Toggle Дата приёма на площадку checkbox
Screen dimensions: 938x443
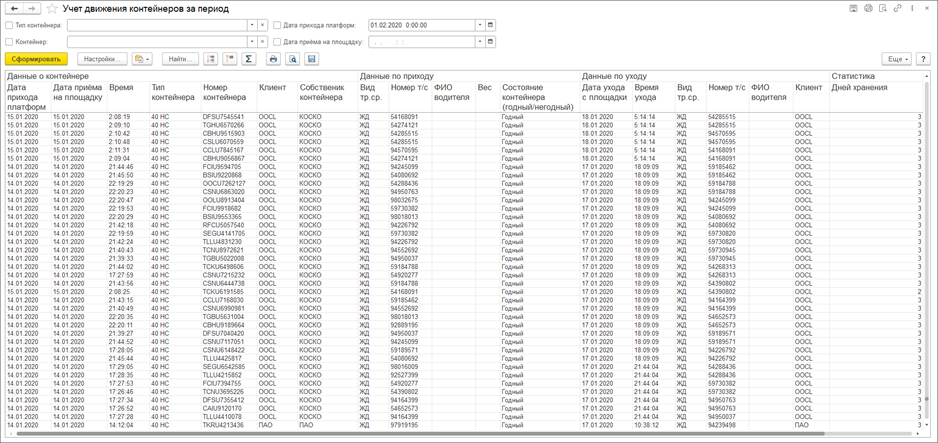[277, 42]
